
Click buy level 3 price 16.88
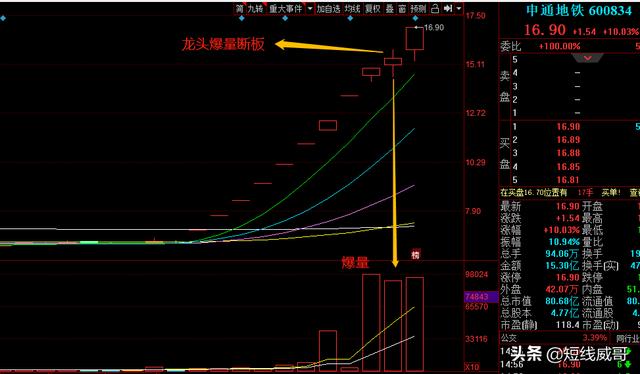pos(568,153)
